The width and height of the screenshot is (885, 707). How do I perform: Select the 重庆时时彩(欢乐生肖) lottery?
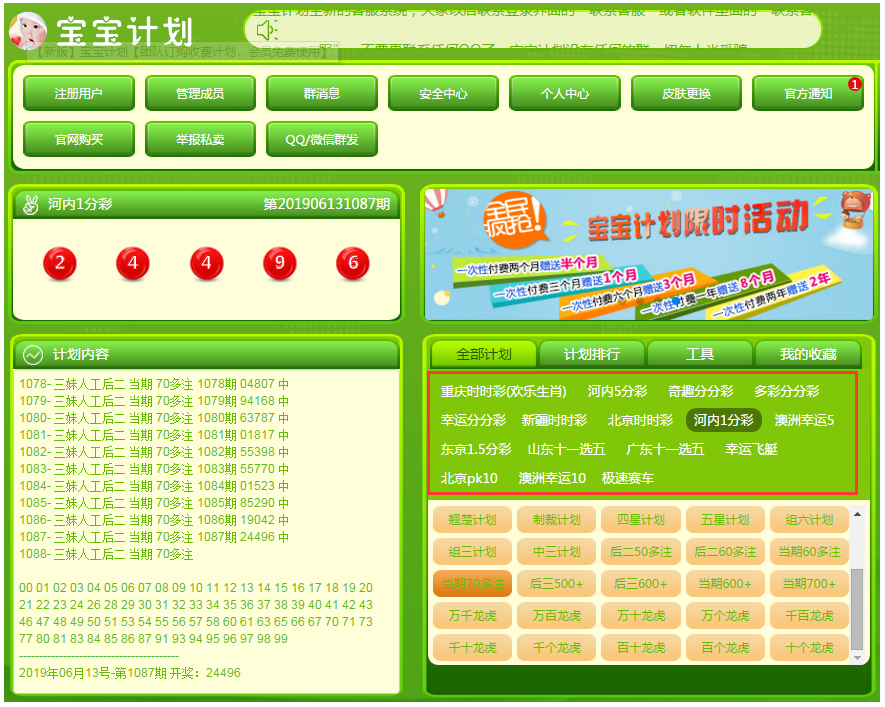tap(503, 391)
